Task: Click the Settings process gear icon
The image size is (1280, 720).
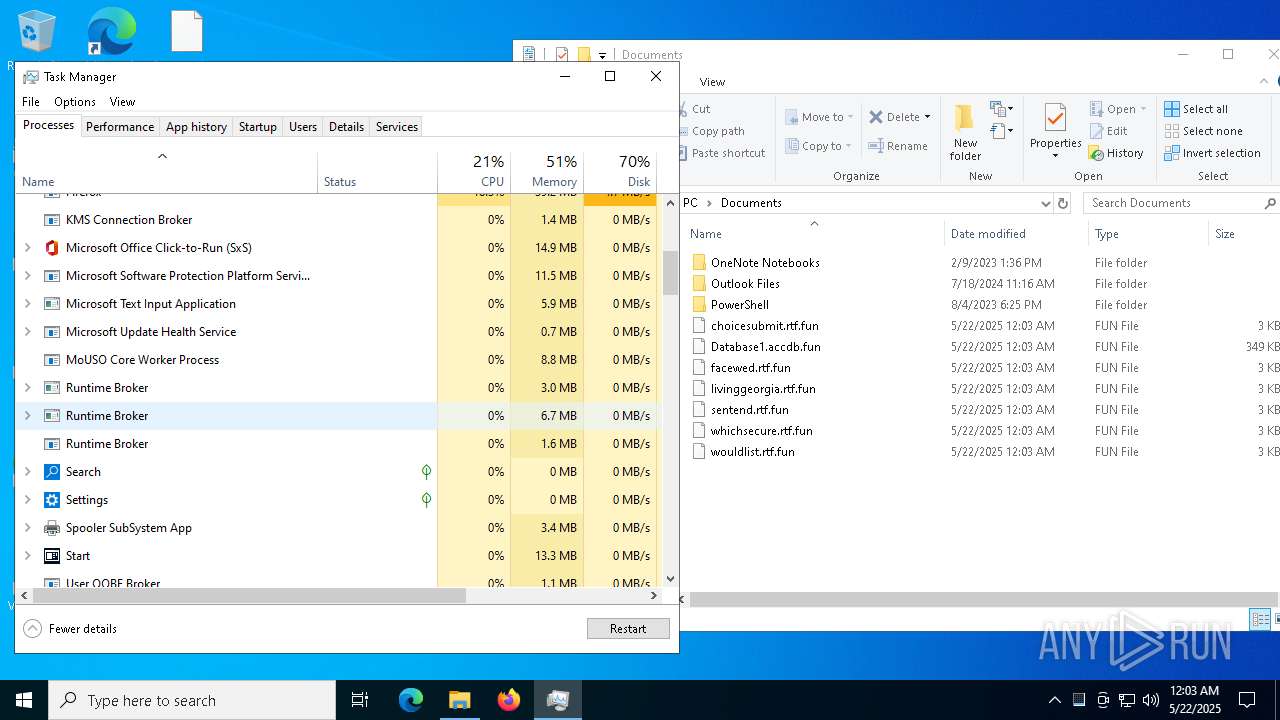Action: 52,500
